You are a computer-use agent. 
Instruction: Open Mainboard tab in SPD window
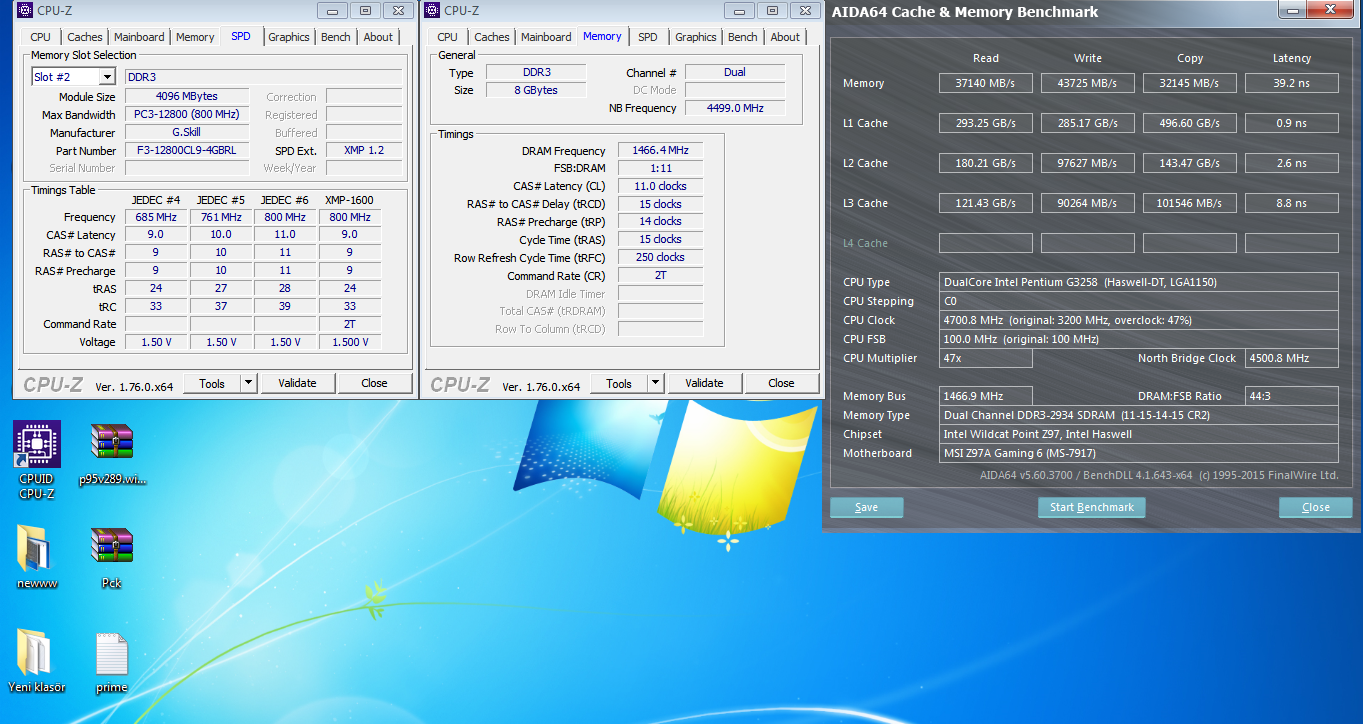(139, 37)
